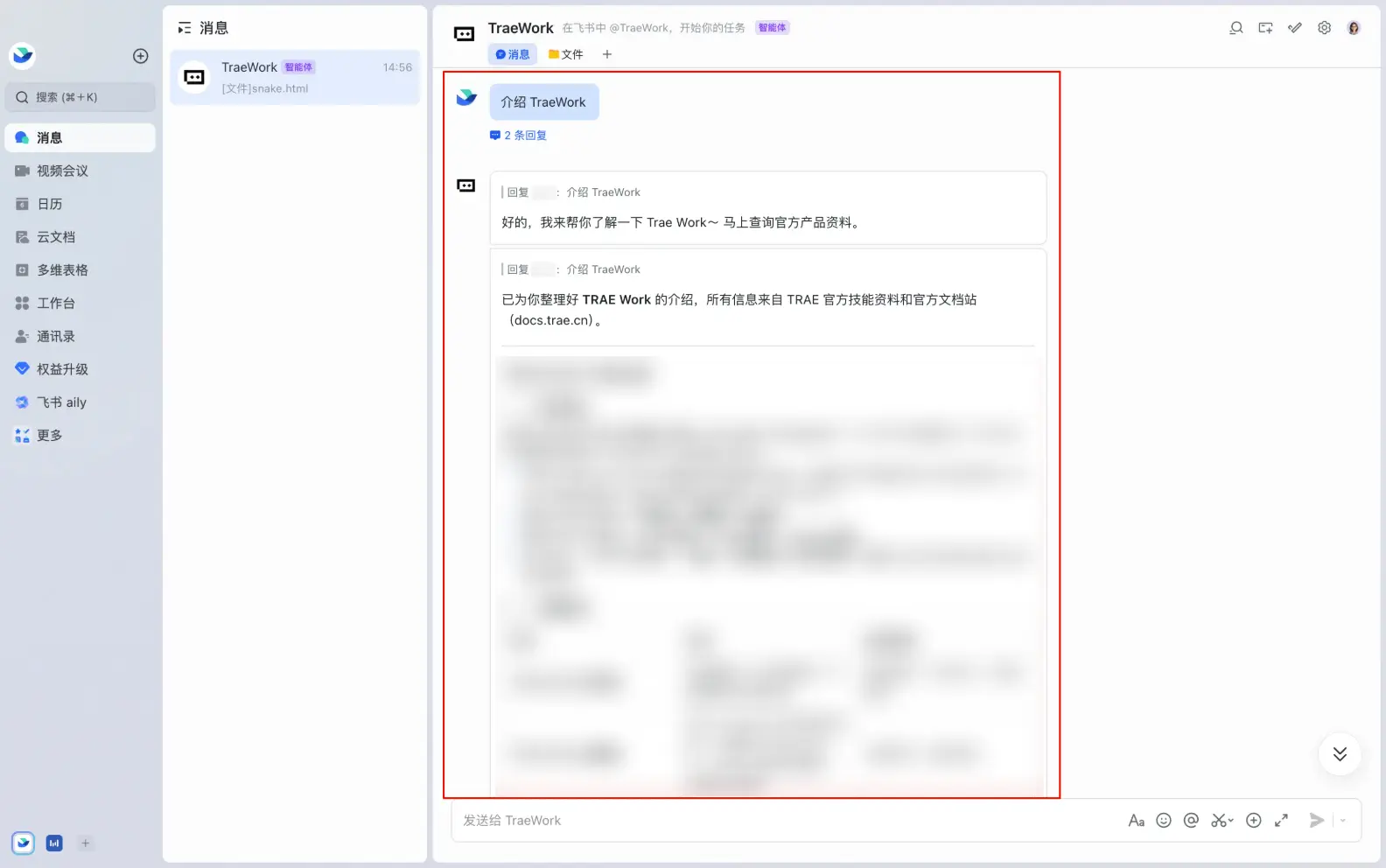Open the 日历 calendar section
1386x868 pixels.
pyautogui.click(x=80, y=204)
